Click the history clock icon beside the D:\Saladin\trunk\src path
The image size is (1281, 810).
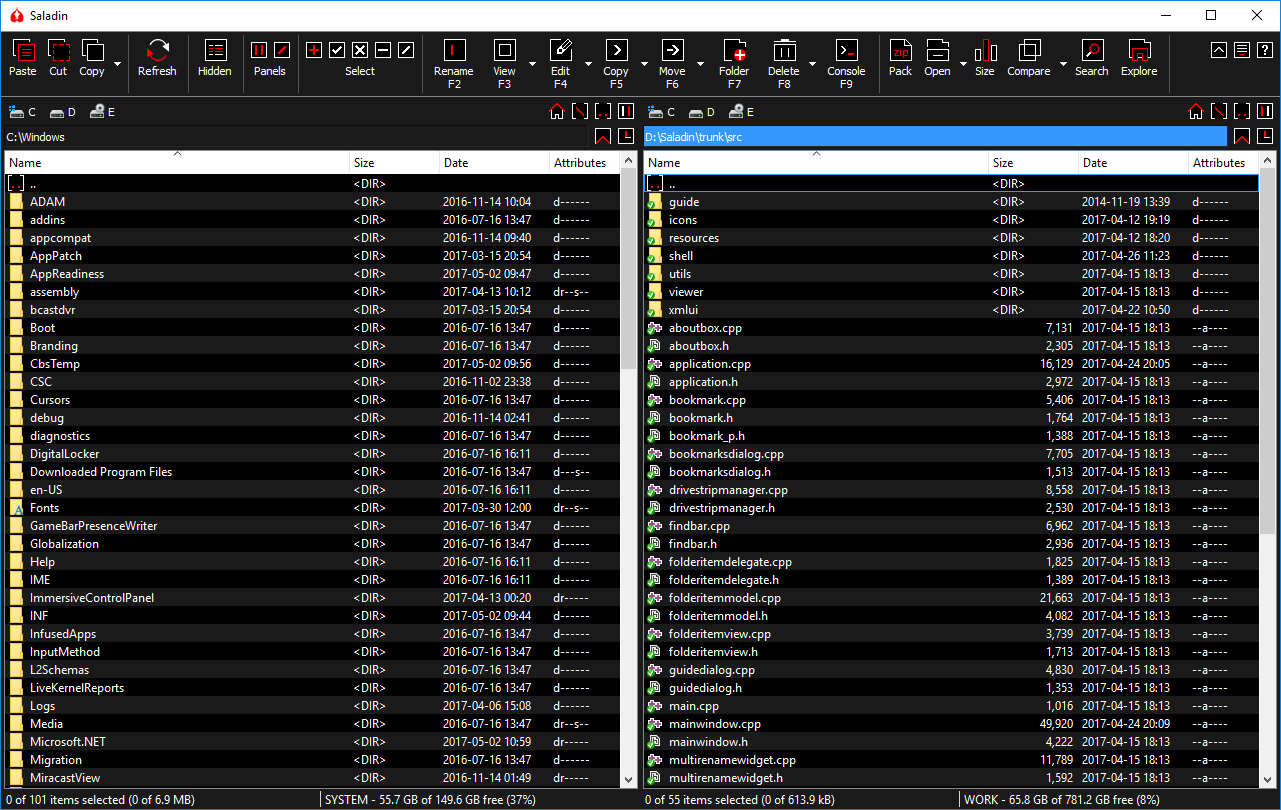pos(1265,137)
